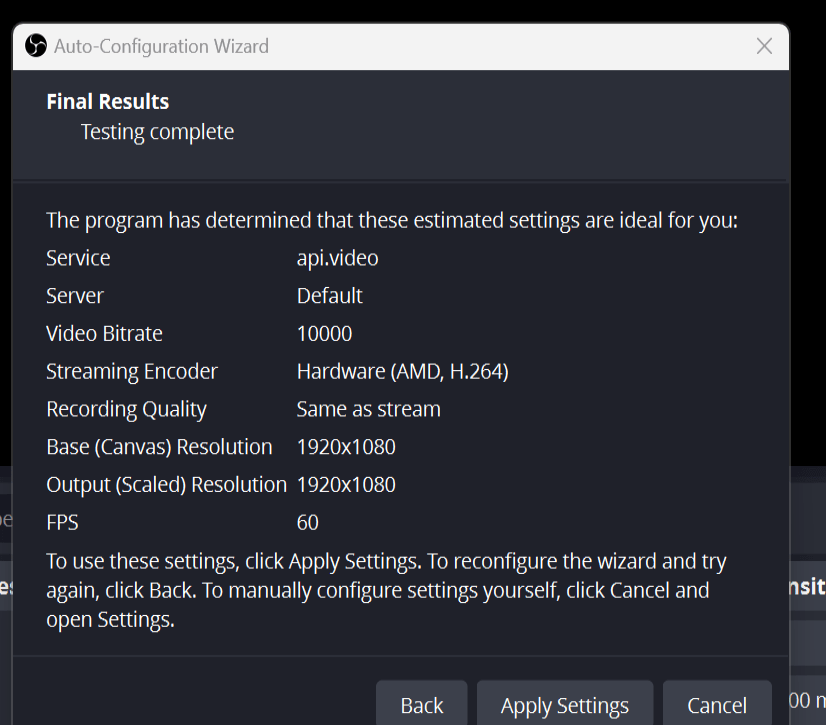Select the 'Final Results' heading
826x725 pixels.
coord(108,102)
